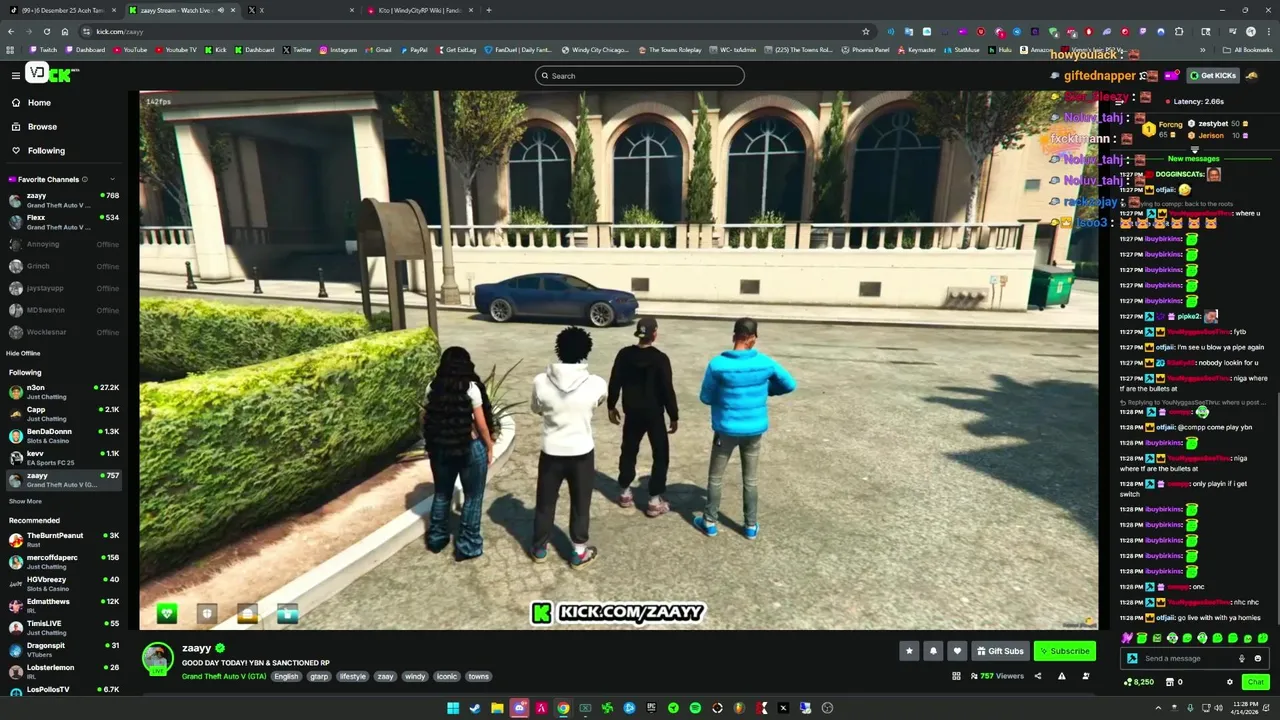Click the notification bell button under stream
This screenshot has height=720, width=1280.
(933, 651)
